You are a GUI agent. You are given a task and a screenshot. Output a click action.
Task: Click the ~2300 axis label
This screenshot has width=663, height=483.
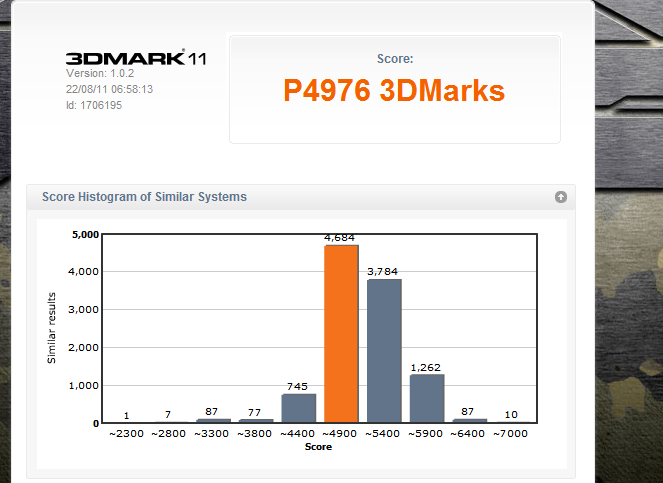click(127, 434)
